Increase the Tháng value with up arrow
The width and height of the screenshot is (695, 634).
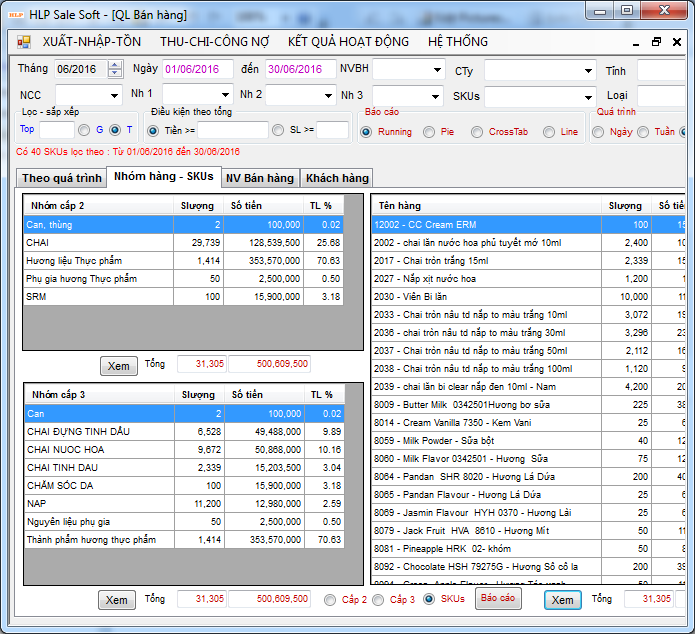tap(115, 65)
